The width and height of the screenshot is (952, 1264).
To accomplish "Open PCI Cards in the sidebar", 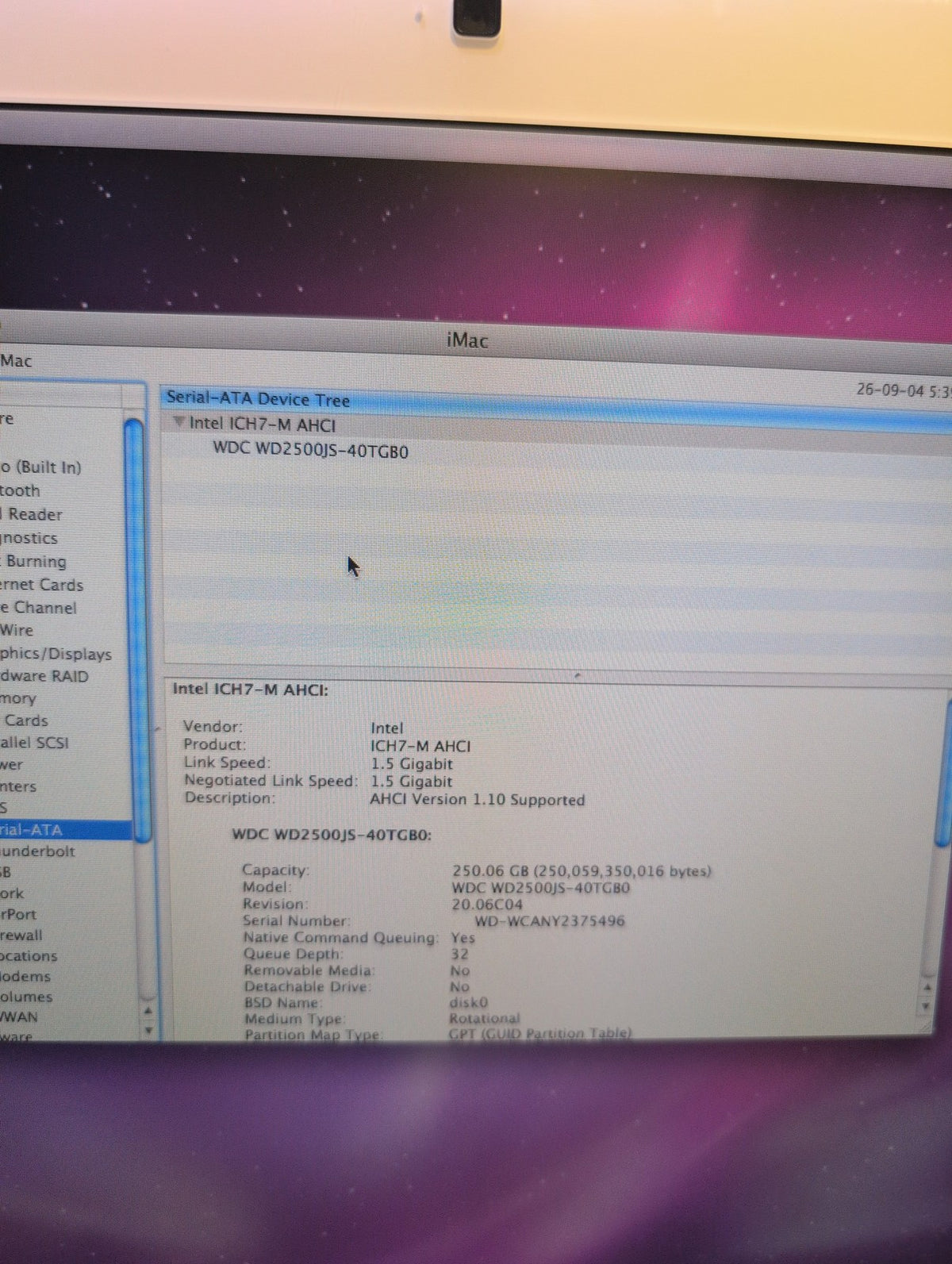I will (x=25, y=720).
